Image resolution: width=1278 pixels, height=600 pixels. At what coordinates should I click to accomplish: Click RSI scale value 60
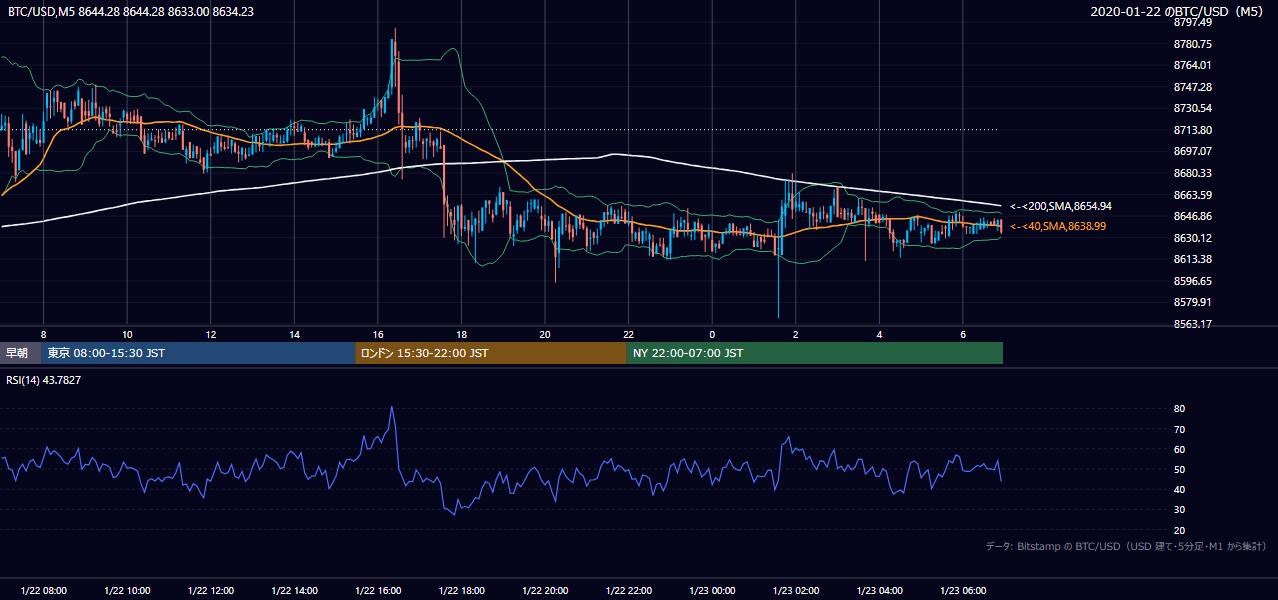click(x=1179, y=449)
